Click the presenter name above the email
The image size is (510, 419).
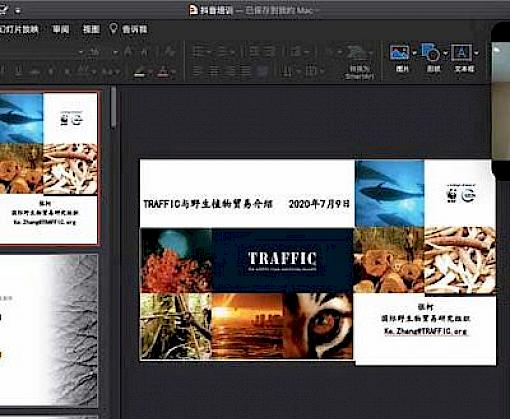click(x=426, y=307)
